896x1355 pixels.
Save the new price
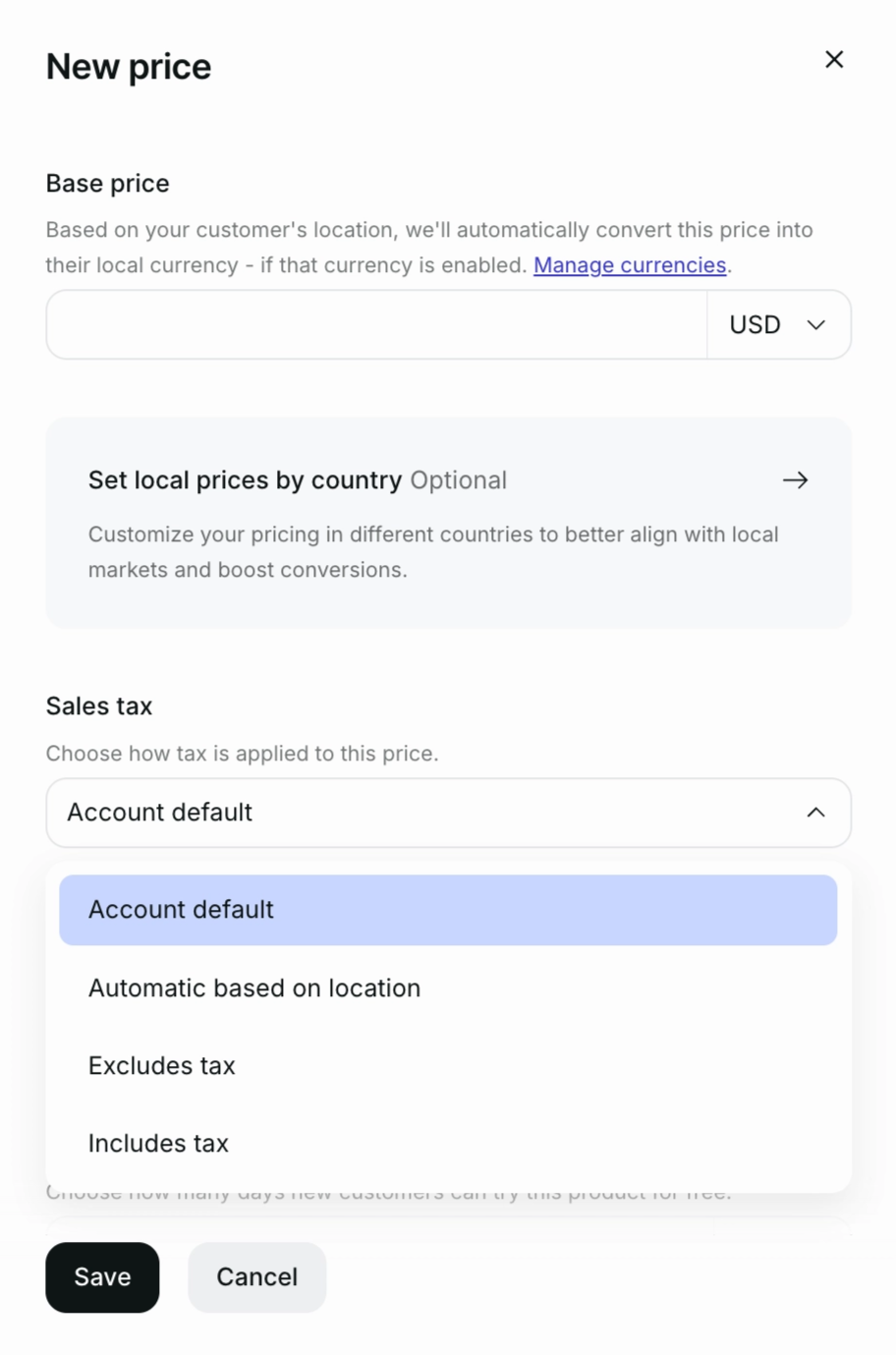(102, 1277)
